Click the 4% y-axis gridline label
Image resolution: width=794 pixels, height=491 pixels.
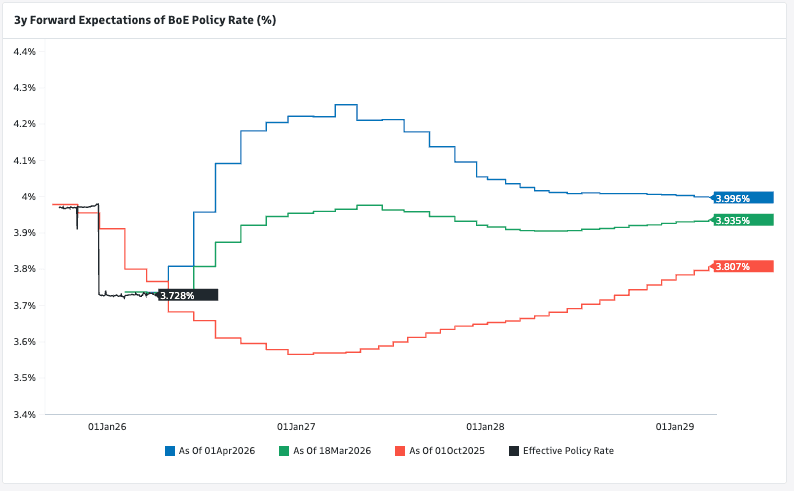click(x=30, y=196)
